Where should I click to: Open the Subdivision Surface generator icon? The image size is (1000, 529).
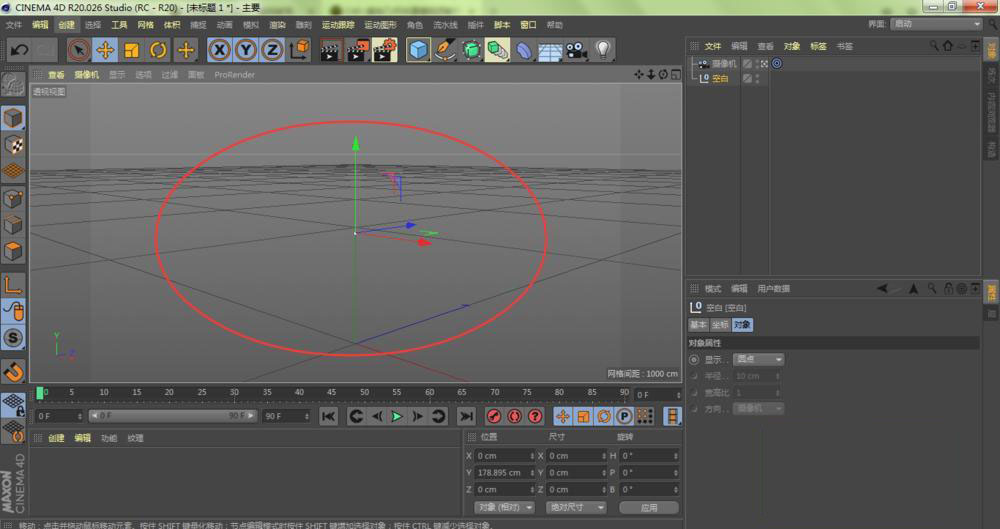coord(471,50)
